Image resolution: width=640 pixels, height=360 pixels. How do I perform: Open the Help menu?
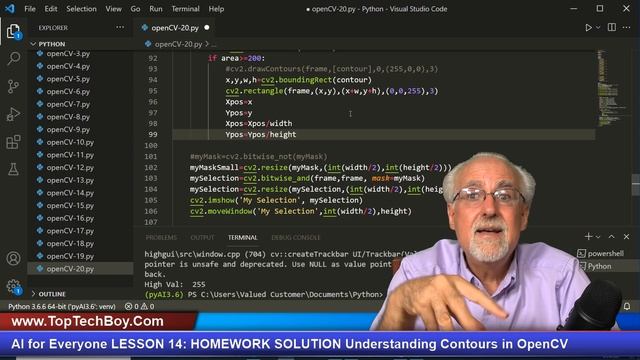coord(216,9)
